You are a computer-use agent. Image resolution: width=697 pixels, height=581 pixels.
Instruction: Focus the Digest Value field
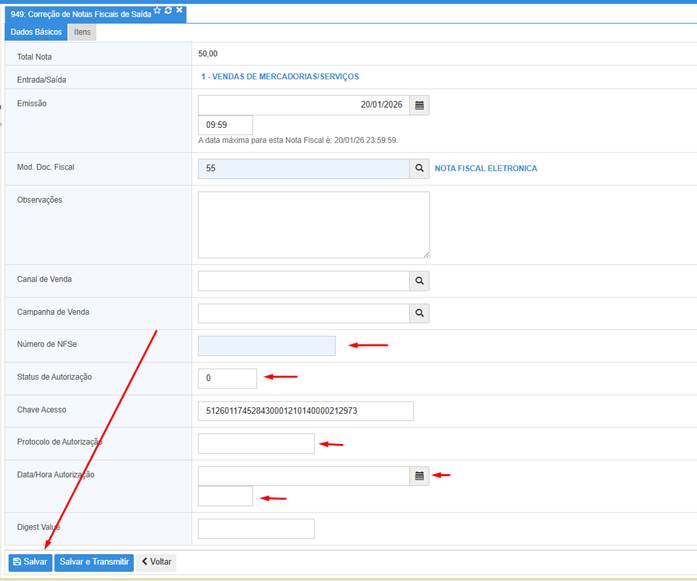click(x=256, y=529)
